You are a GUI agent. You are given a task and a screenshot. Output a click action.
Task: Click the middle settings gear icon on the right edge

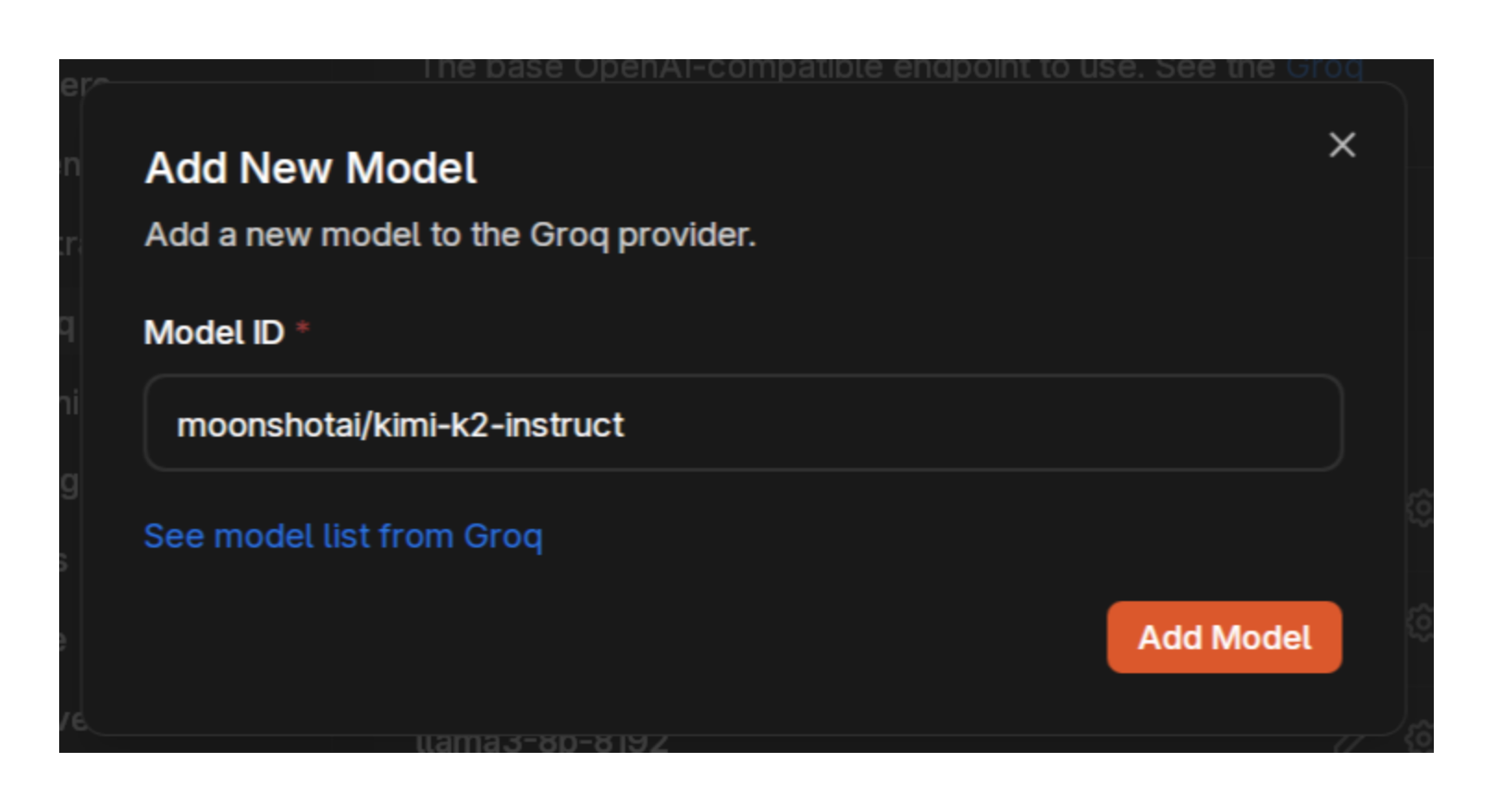pos(1423,622)
